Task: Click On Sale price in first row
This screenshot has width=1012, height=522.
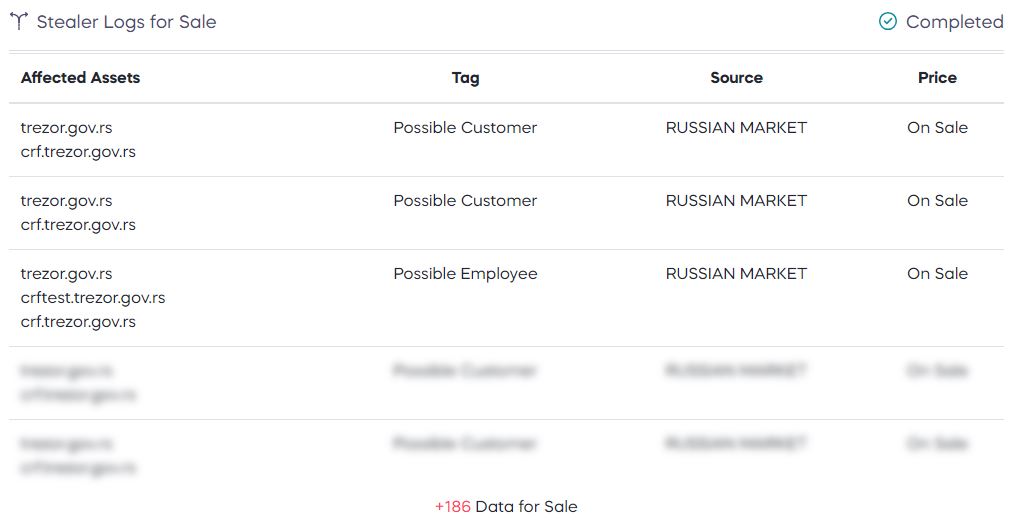Action: click(937, 128)
